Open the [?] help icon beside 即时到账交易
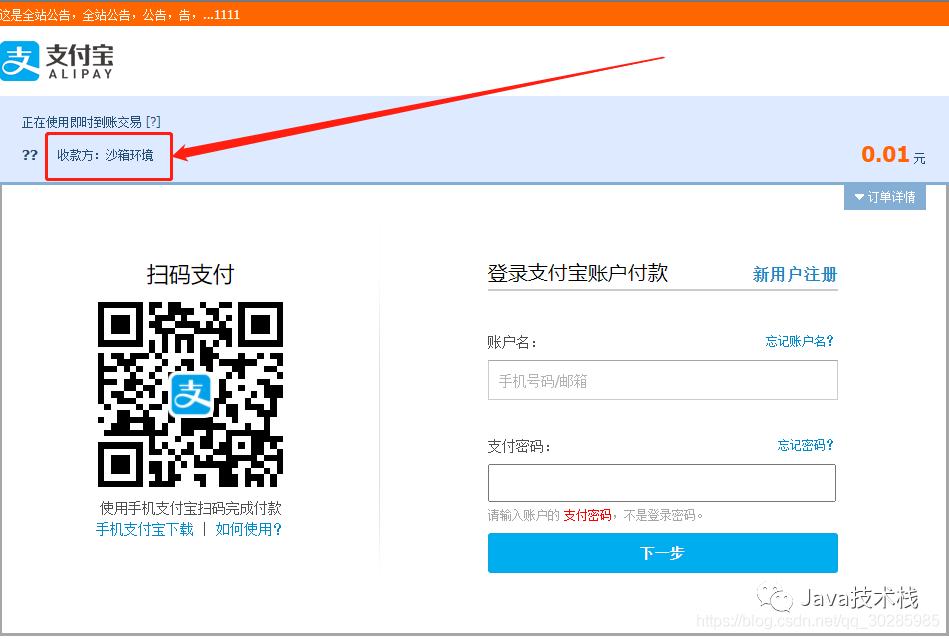 click(x=152, y=121)
